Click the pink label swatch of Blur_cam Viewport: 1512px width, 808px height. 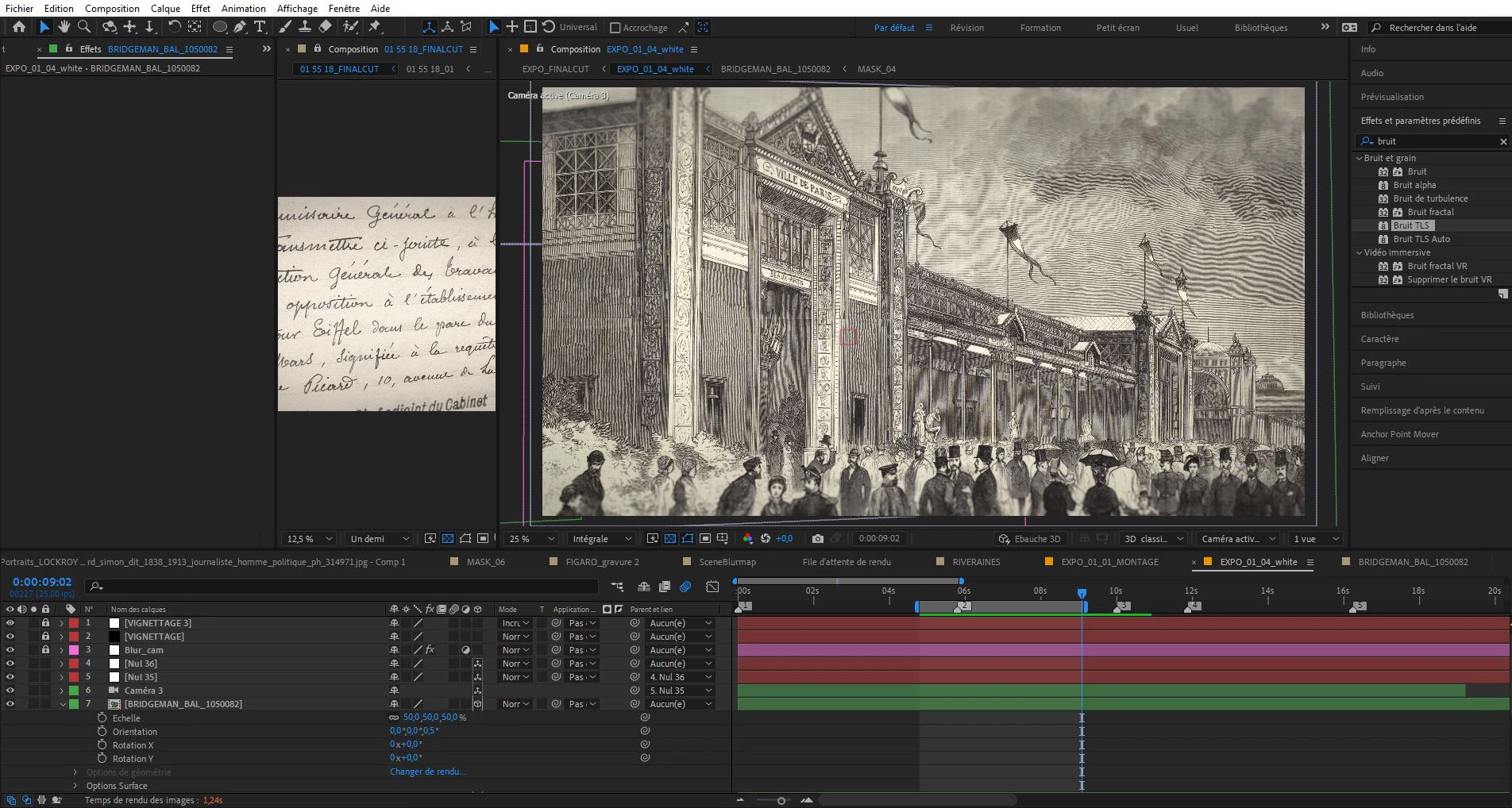coord(74,650)
